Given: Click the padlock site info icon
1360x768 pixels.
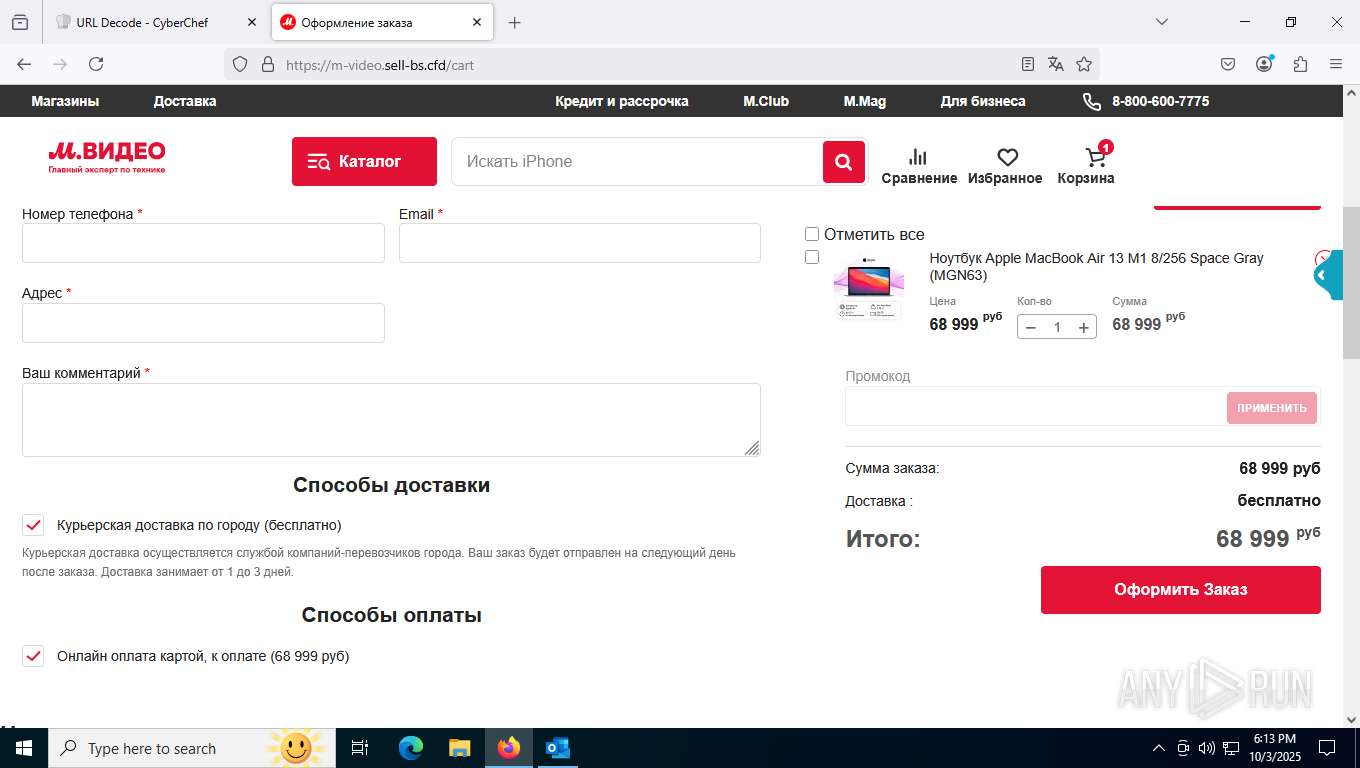Looking at the screenshot, I should click(267, 64).
